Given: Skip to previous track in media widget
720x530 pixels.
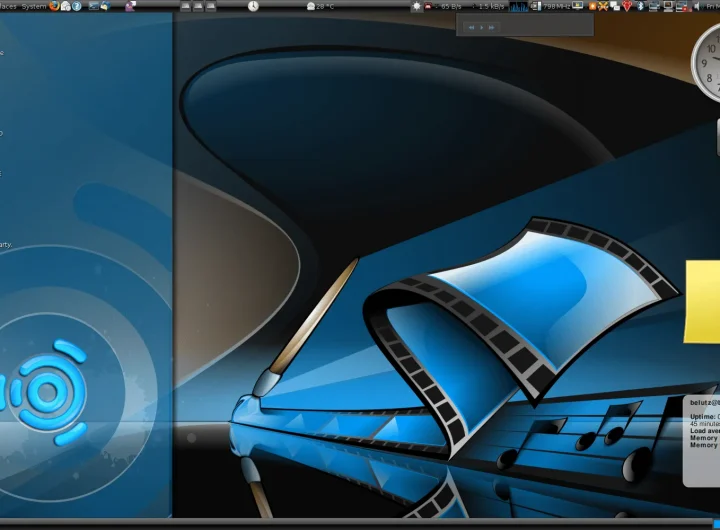Looking at the screenshot, I should [x=471, y=28].
